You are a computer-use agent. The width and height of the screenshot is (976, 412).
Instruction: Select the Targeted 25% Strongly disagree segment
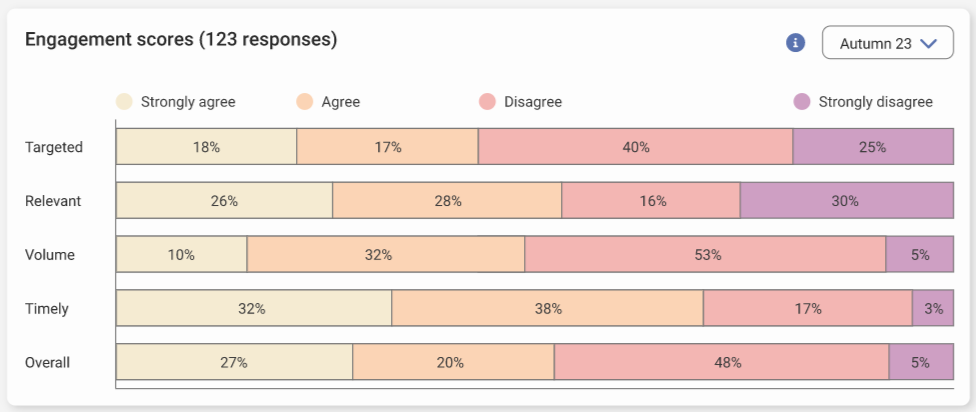873,147
